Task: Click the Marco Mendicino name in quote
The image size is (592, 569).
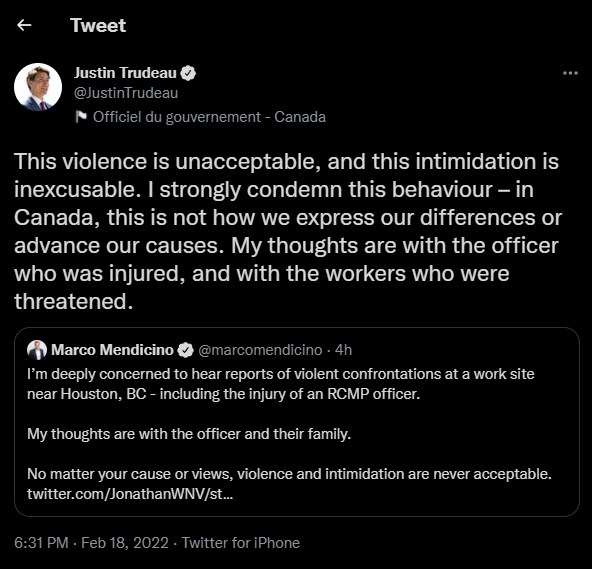Action: 112,350
